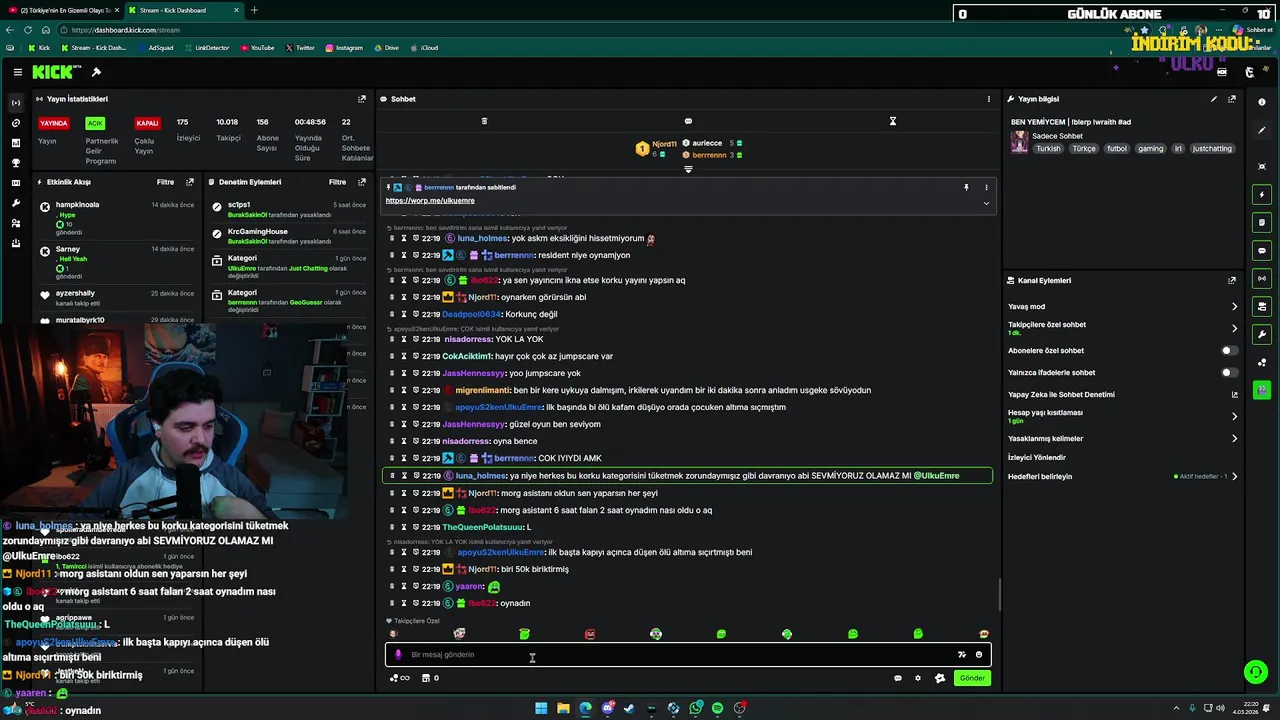Open Spotify from the taskbar
1280x720 pixels.
(717, 708)
